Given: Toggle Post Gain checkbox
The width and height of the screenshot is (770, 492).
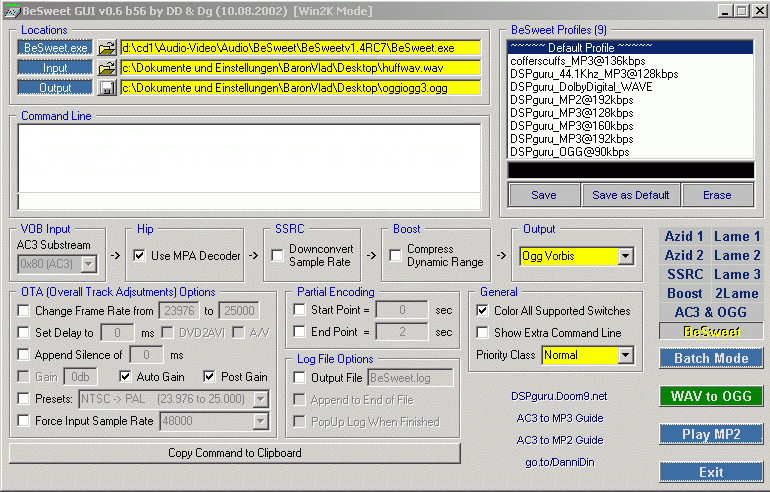Looking at the screenshot, I should pyautogui.click(x=209, y=376).
